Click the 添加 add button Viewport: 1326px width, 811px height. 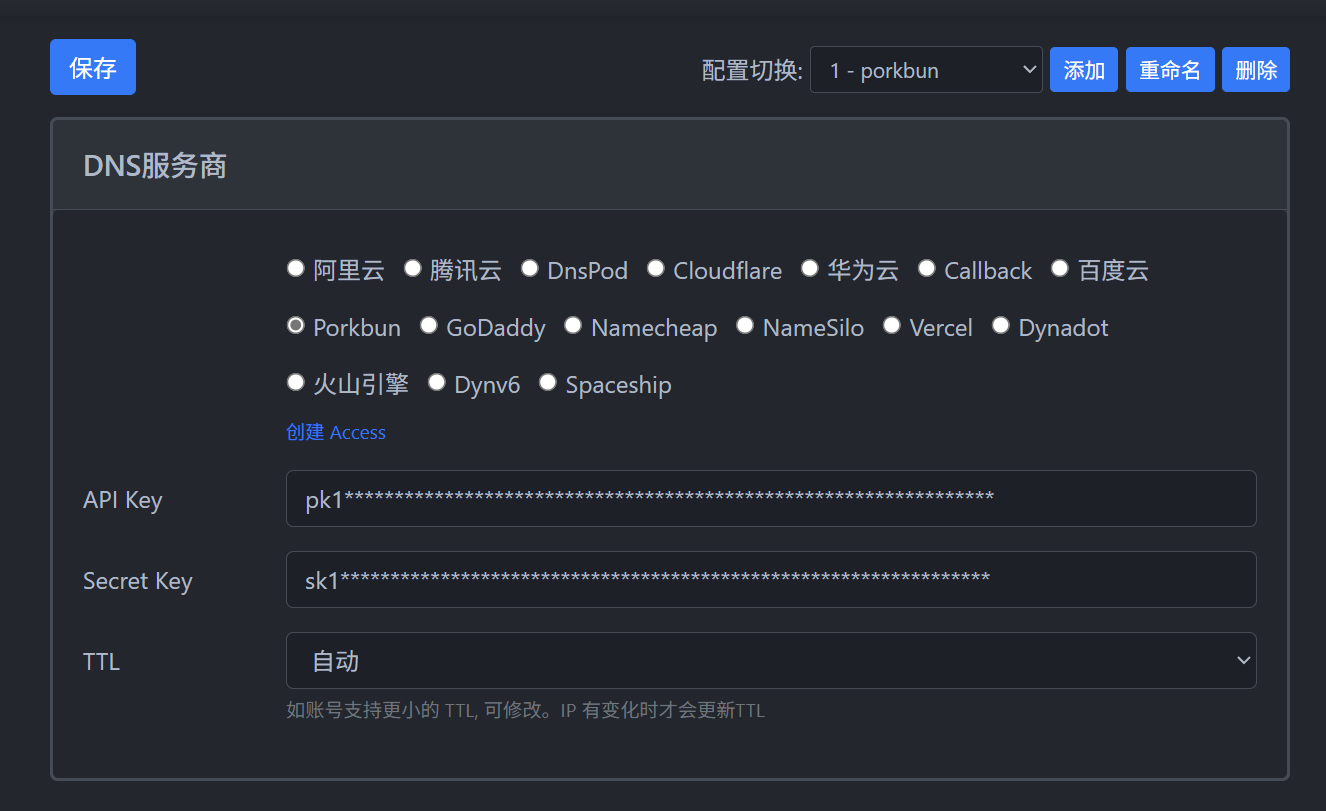[x=1084, y=70]
